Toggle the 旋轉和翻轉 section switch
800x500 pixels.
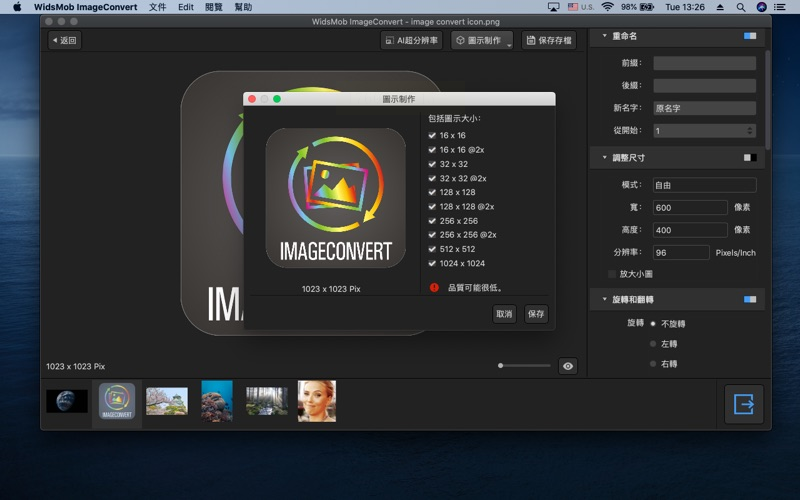[749, 299]
